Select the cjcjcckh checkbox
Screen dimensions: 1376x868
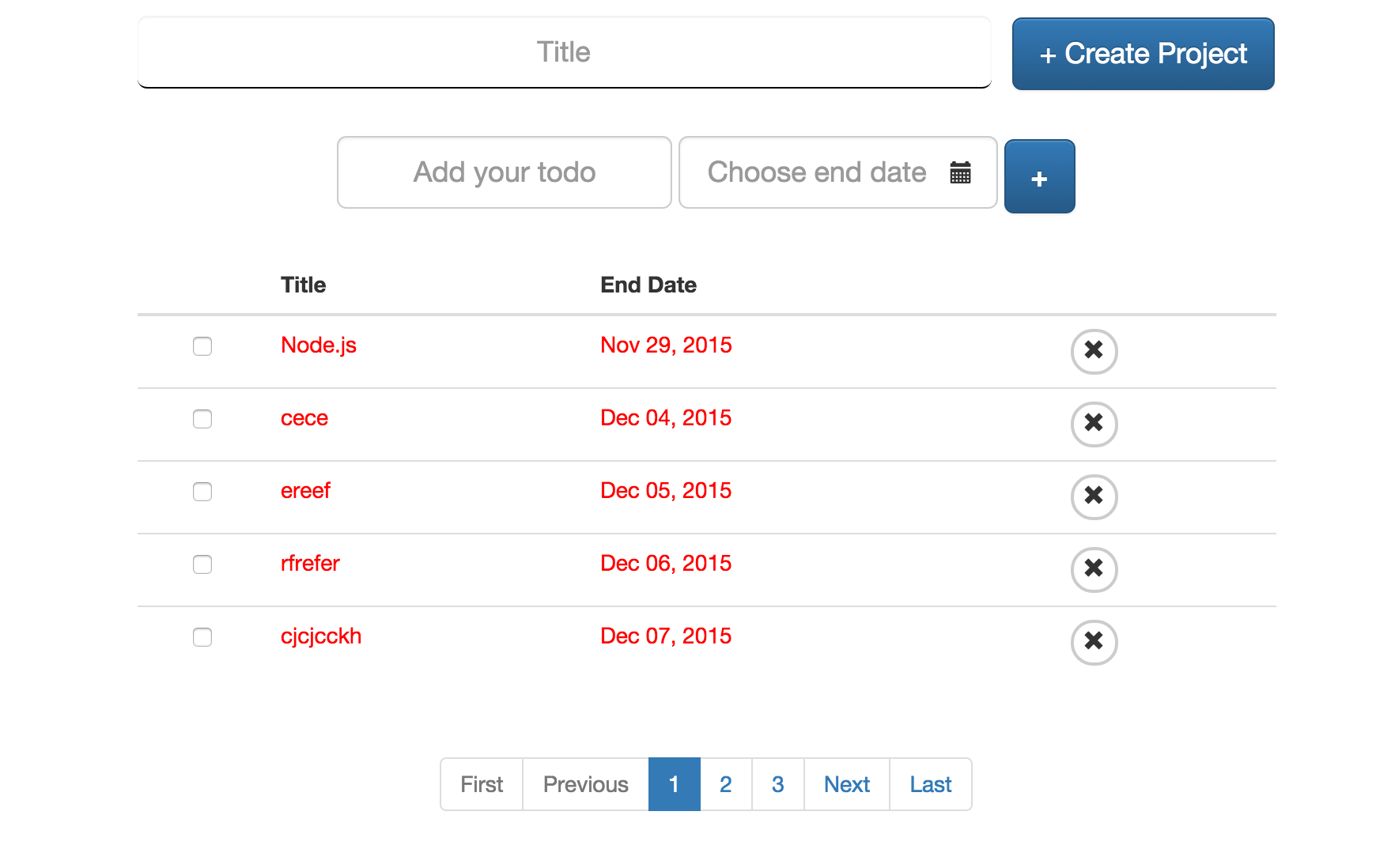202,637
